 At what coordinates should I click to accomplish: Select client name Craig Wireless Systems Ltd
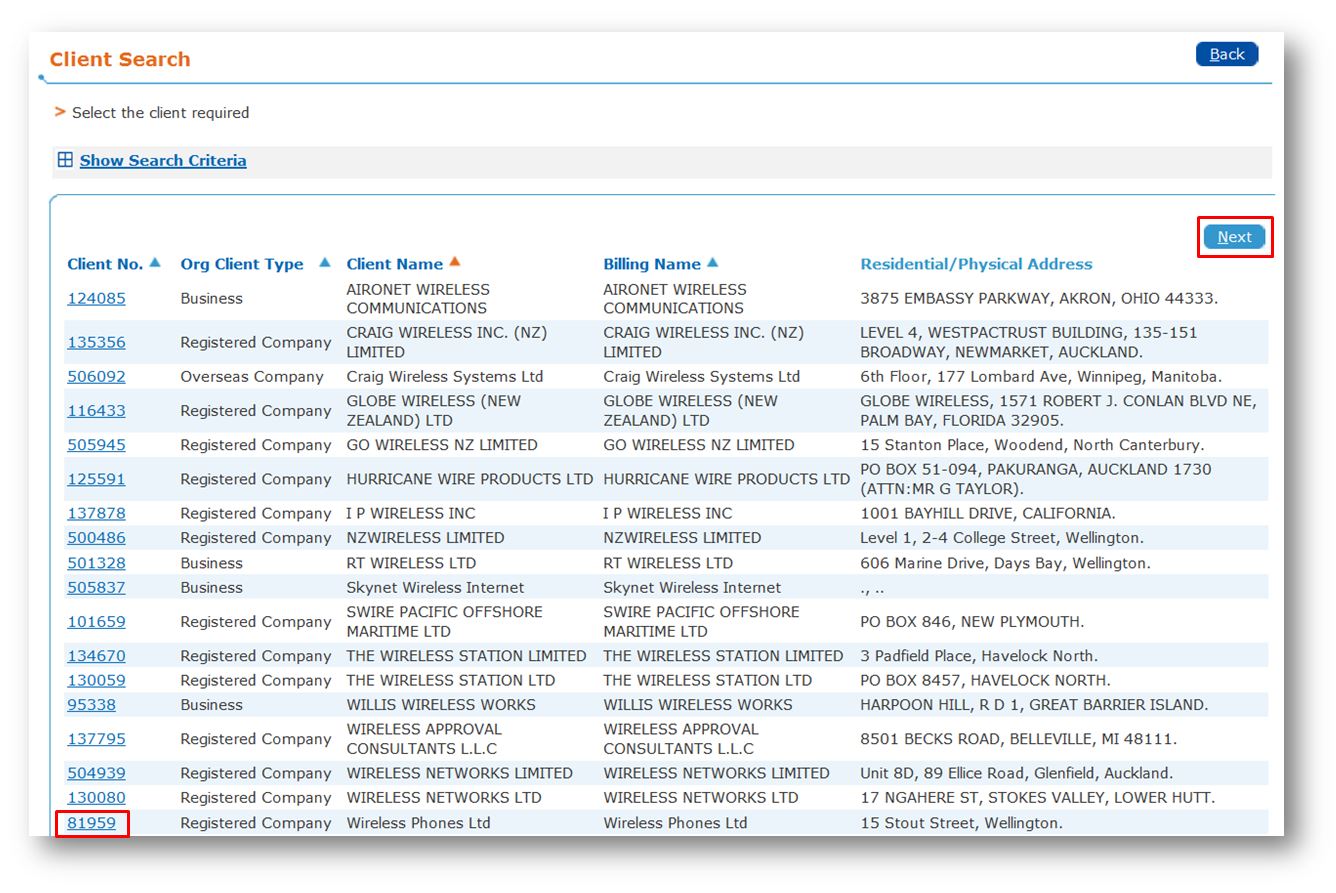pyautogui.click(x=445, y=376)
